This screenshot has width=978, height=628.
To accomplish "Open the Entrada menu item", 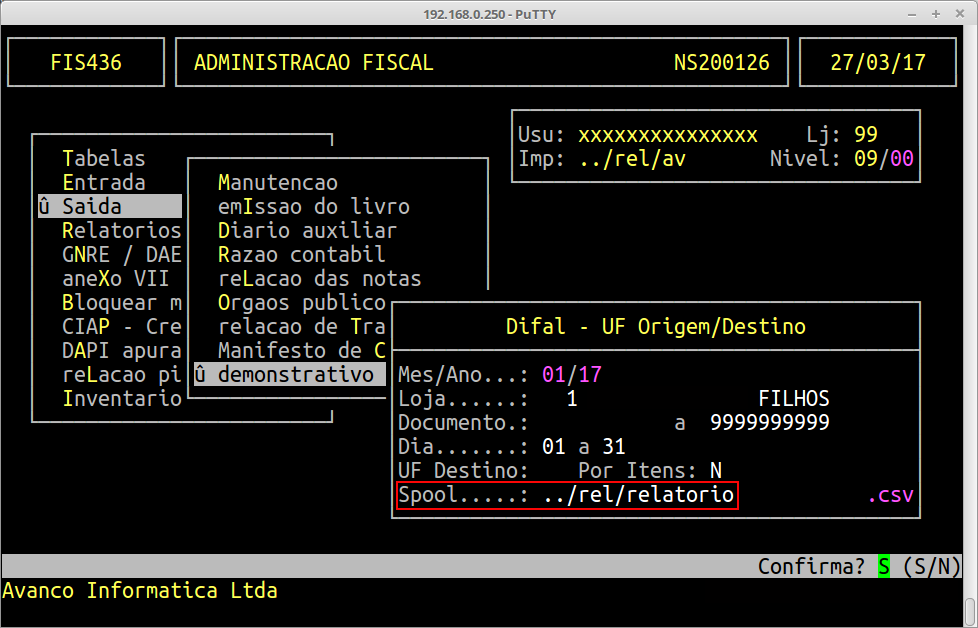I will (103, 182).
